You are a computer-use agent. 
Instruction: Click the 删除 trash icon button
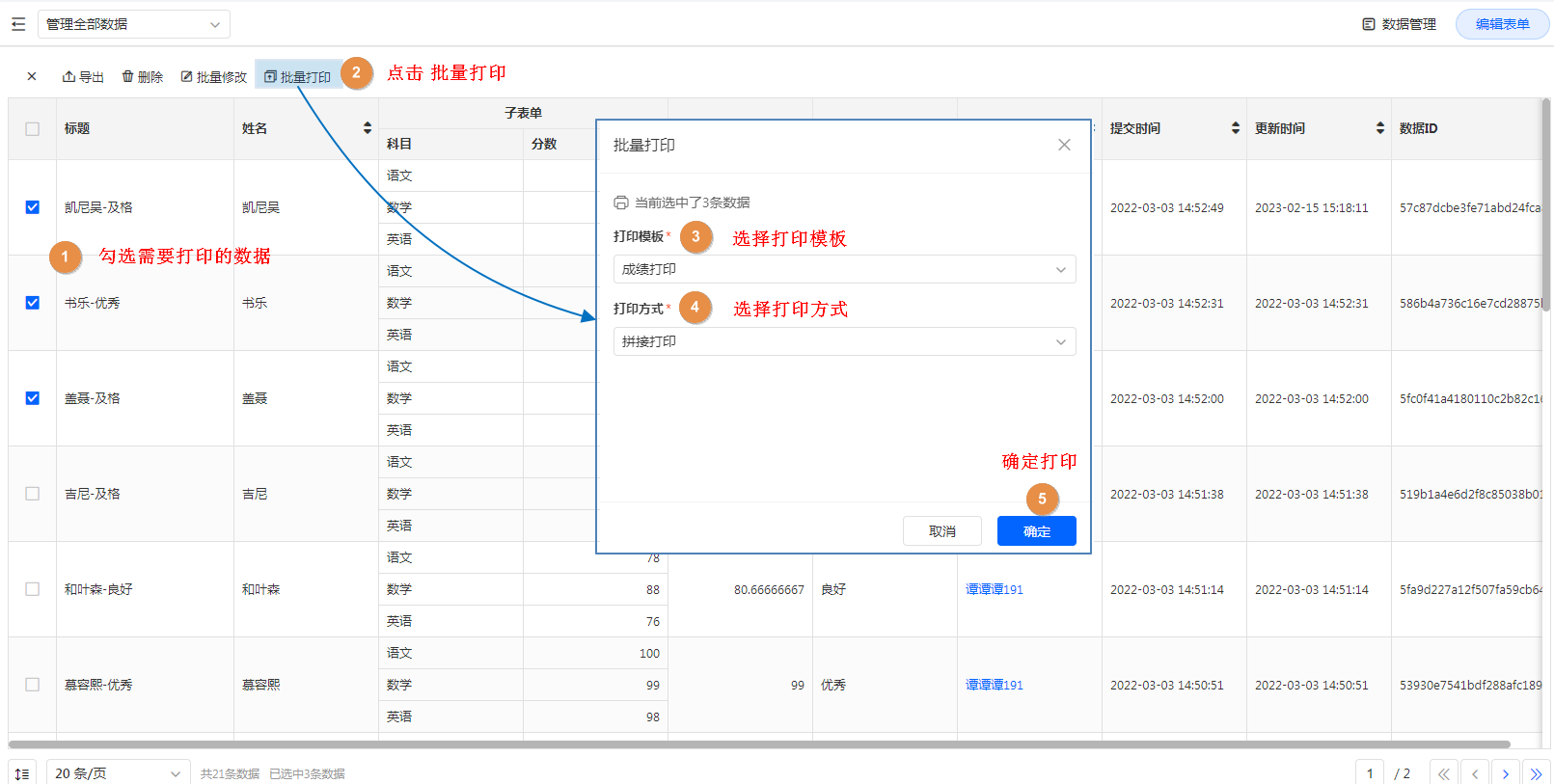(x=142, y=76)
